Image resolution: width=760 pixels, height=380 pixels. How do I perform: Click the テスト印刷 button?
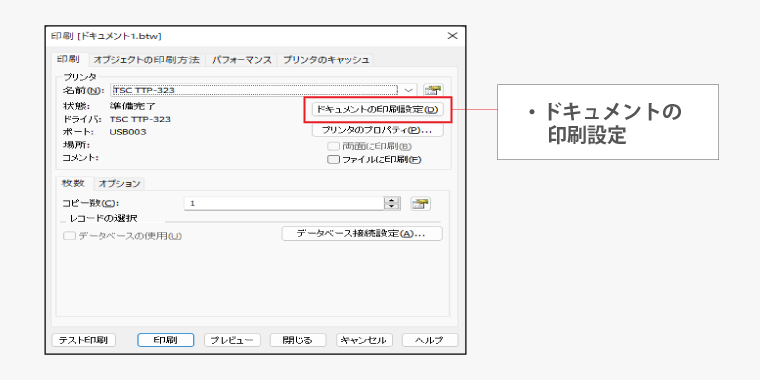[83, 340]
